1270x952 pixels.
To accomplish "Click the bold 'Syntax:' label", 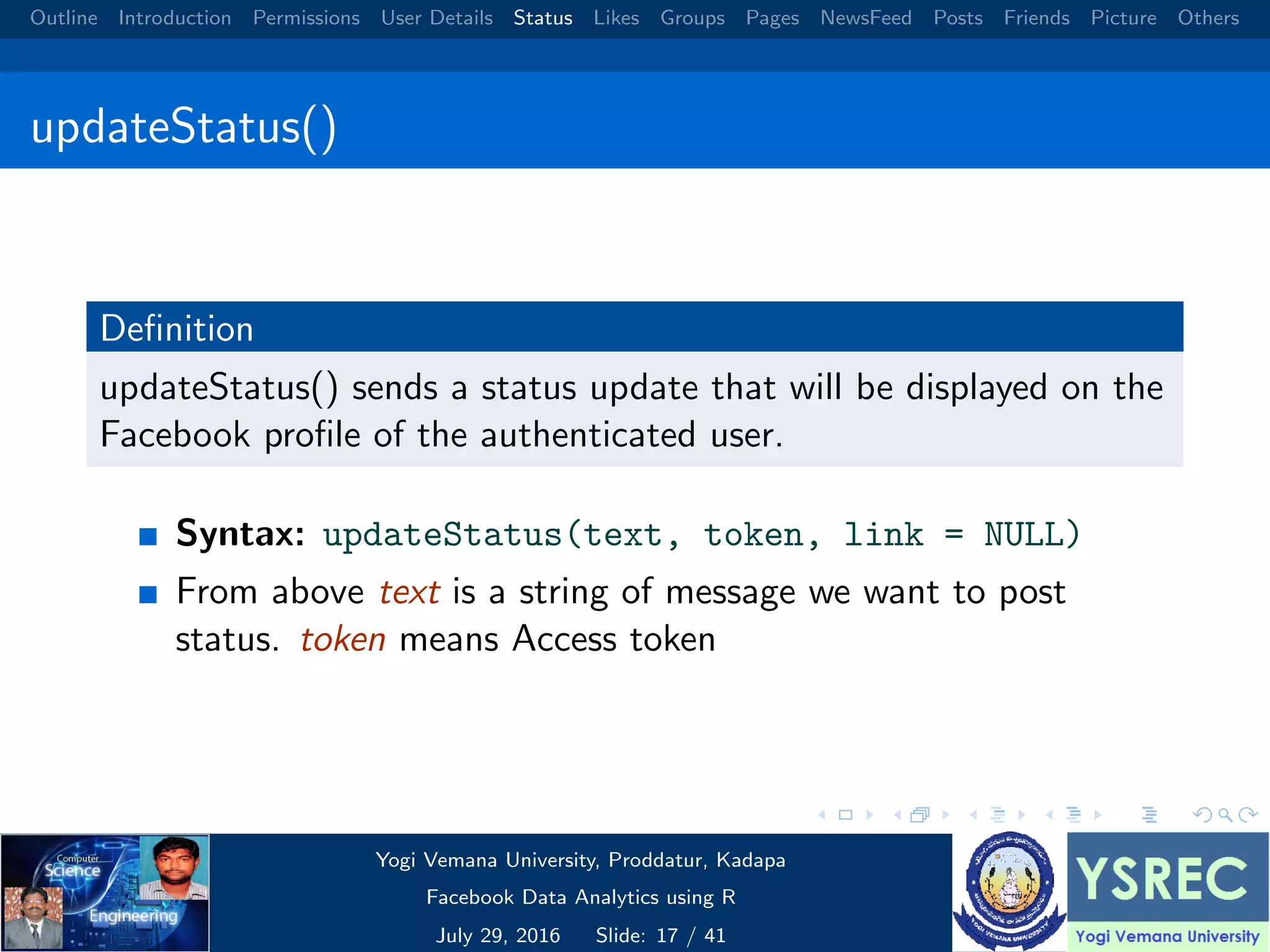I will 241,533.
